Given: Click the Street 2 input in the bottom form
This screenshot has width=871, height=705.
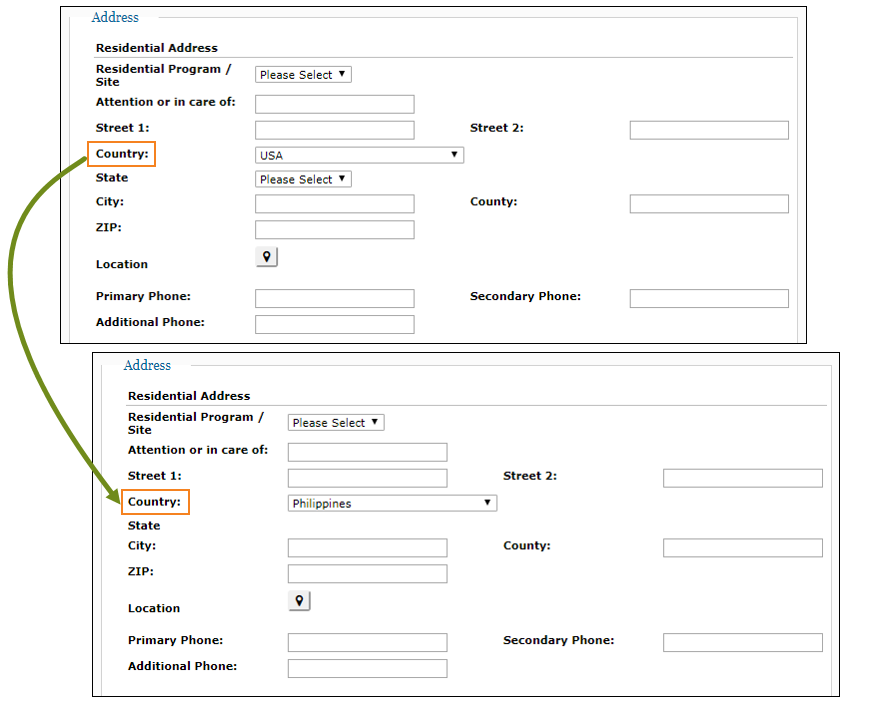Looking at the screenshot, I should (742, 477).
